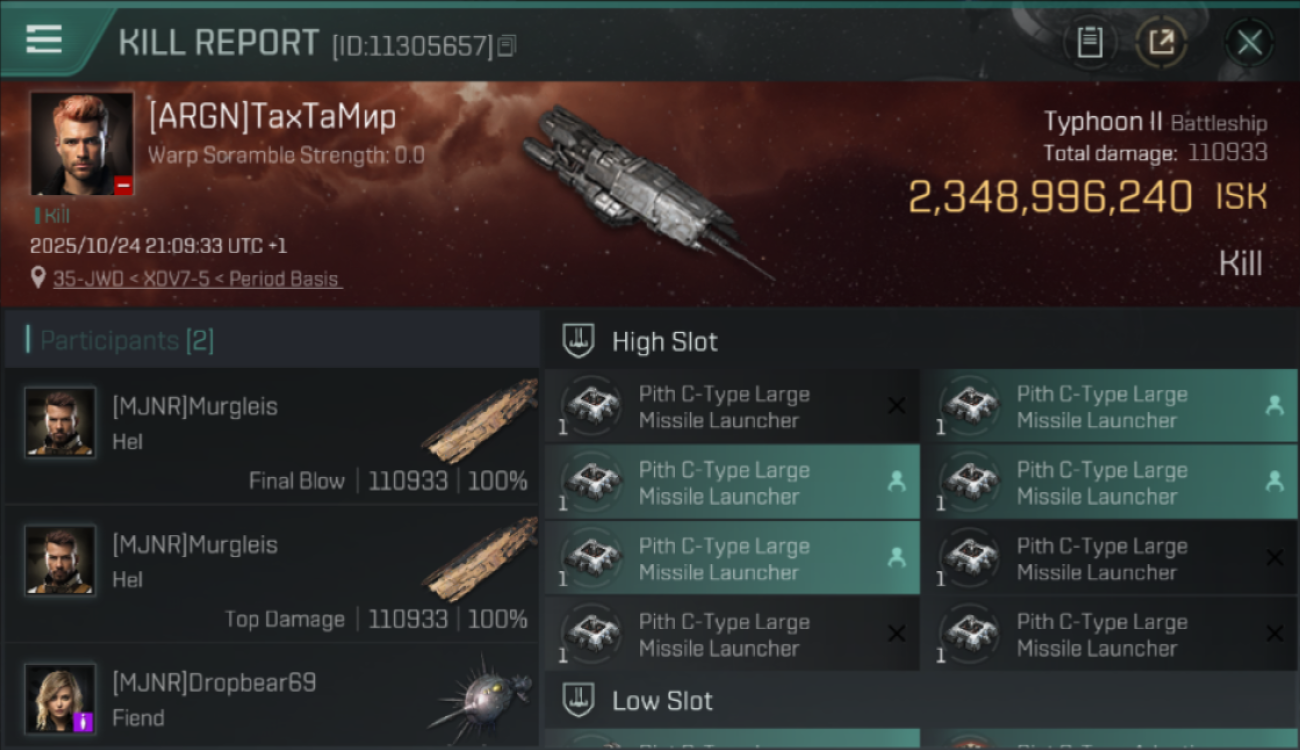1300x750 pixels.
Task: Open Dropbear69's character portrait
Action: 60,697
